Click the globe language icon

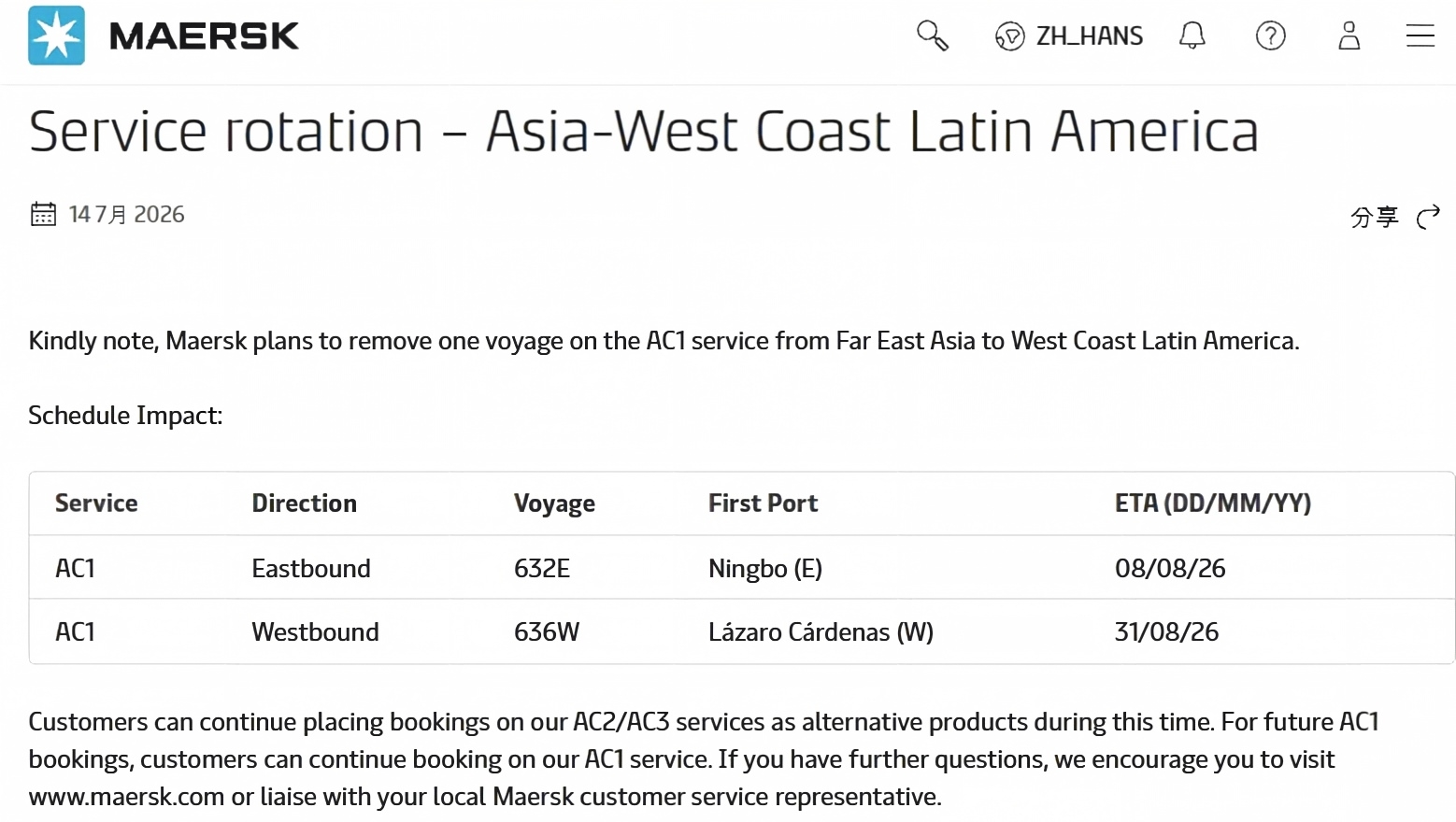pyautogui.click(x=1009, y=36)
